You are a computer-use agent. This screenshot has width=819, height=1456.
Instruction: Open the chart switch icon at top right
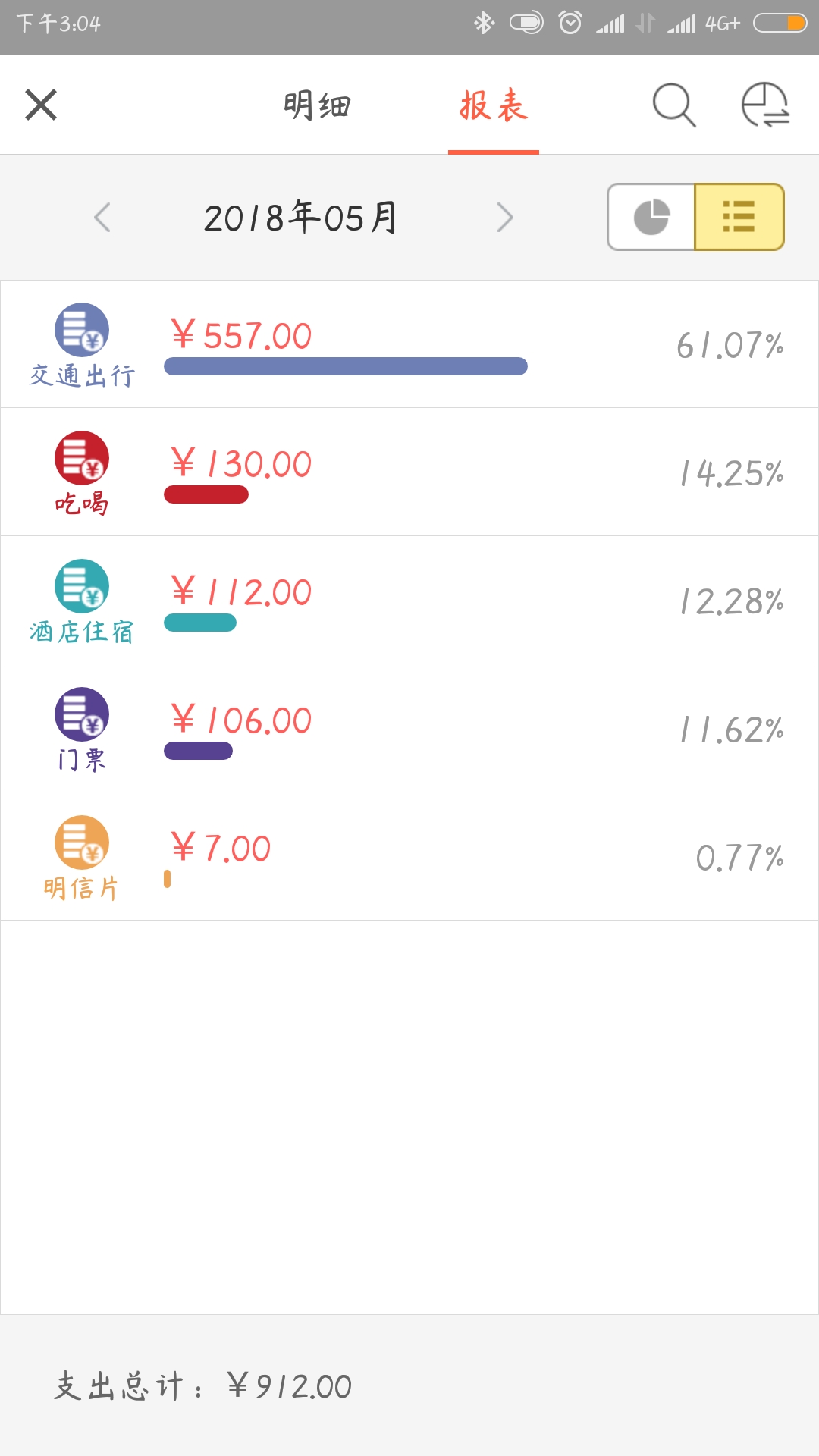[x=765, y=105]
